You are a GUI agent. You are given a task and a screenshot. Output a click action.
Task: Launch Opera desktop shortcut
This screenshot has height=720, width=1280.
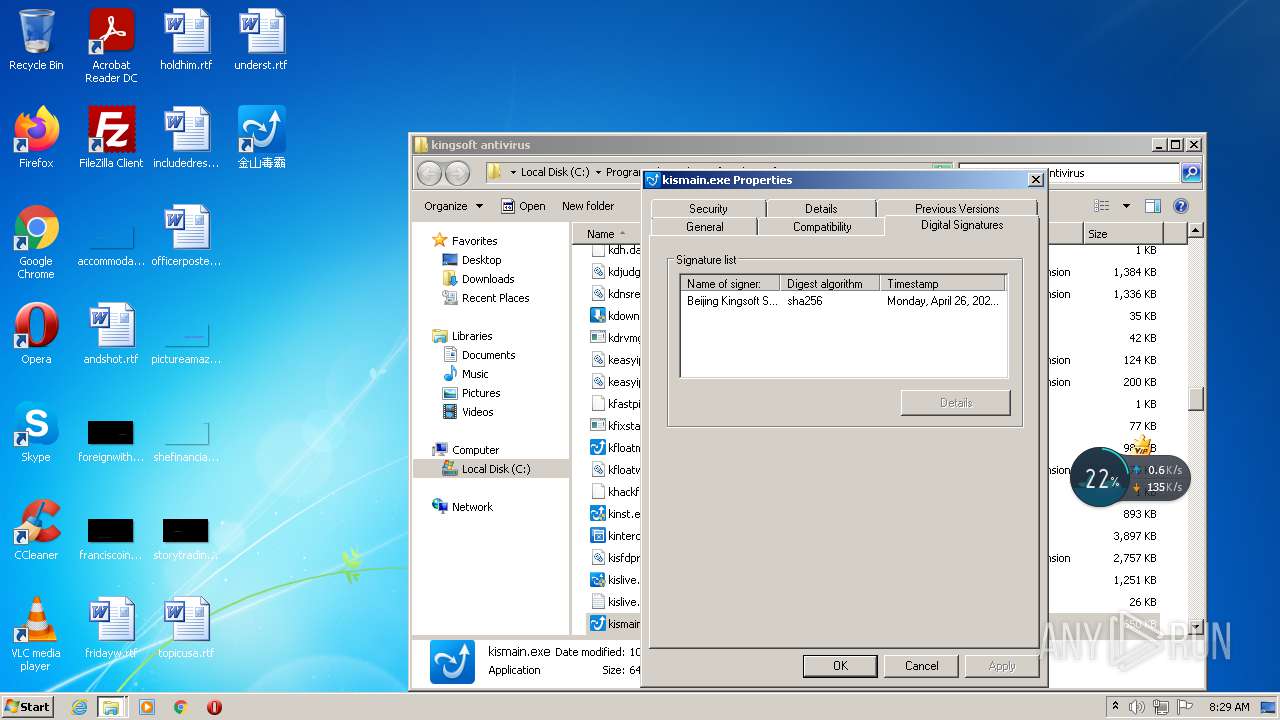tap(36, 334)
